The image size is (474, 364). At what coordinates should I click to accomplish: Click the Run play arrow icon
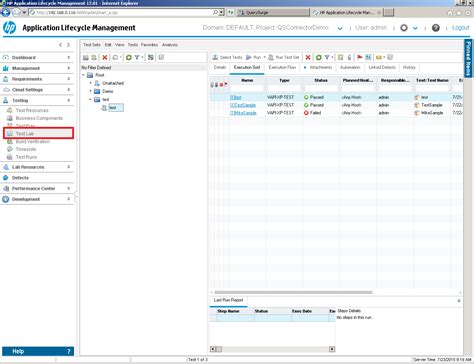pyautogui.click(x=249, y=57)
